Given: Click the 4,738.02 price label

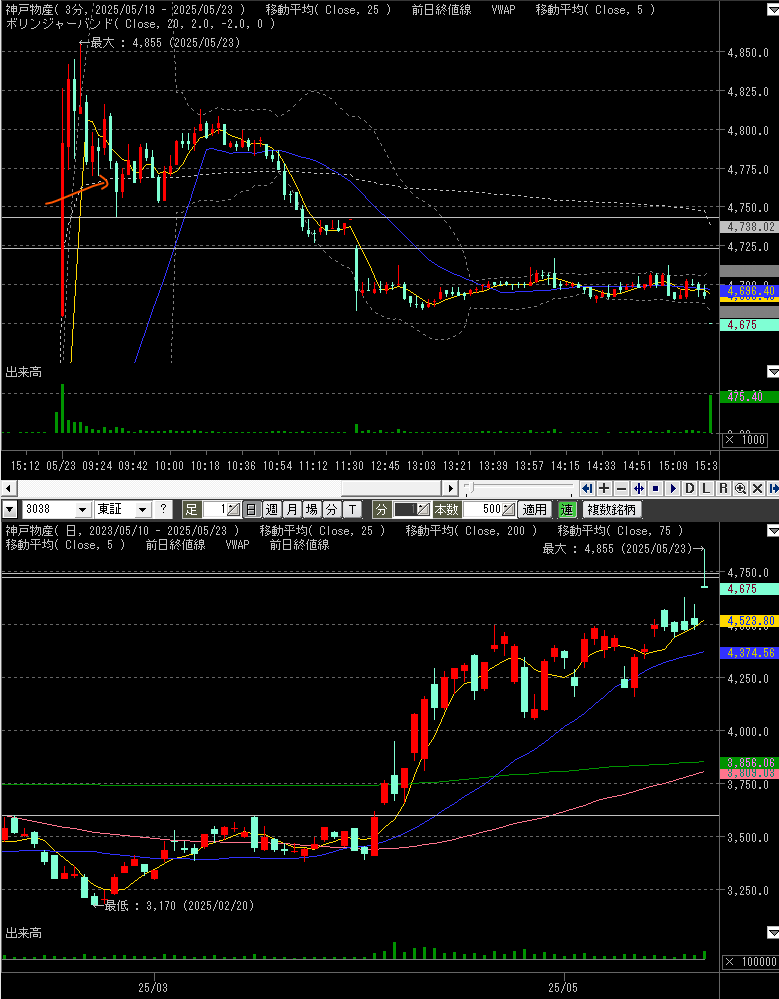Looking at the screenshot, I should (749, 227).
